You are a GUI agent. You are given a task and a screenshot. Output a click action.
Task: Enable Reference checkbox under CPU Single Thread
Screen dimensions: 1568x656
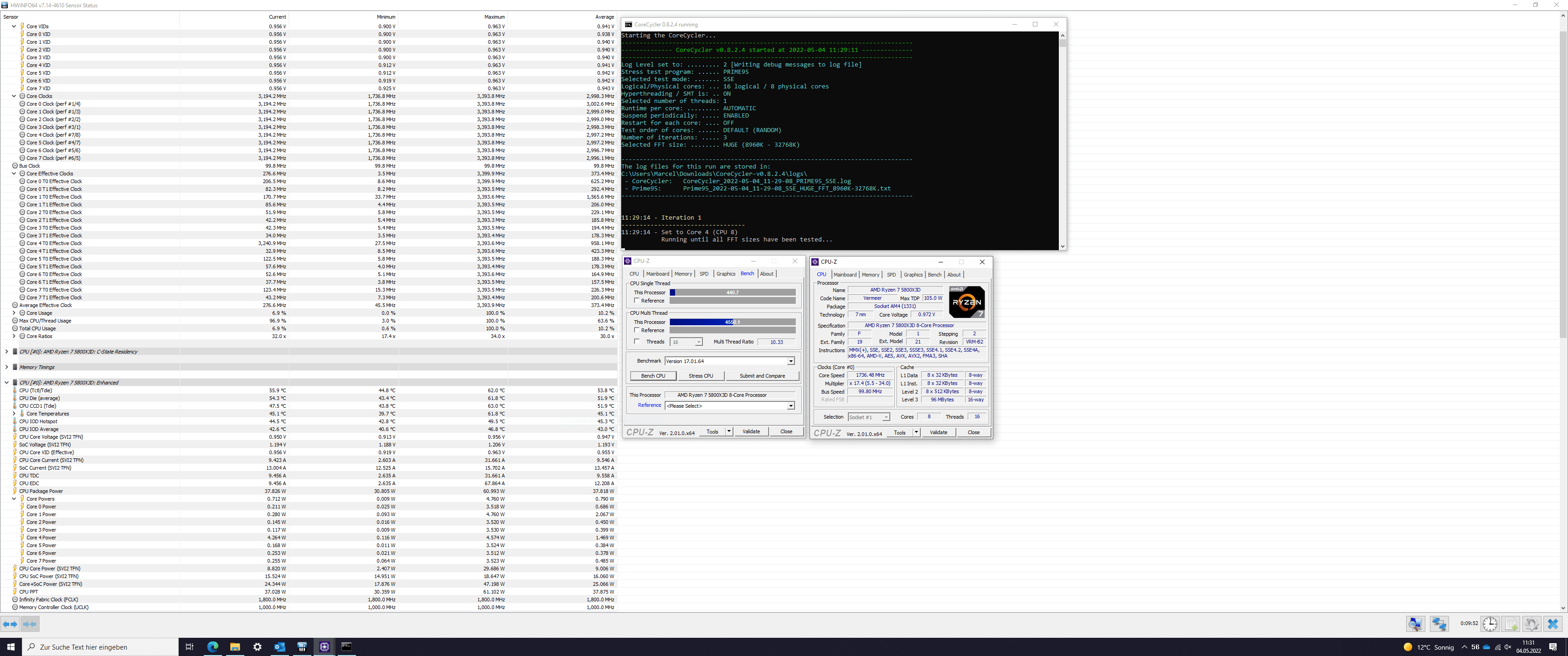[637, 301]
